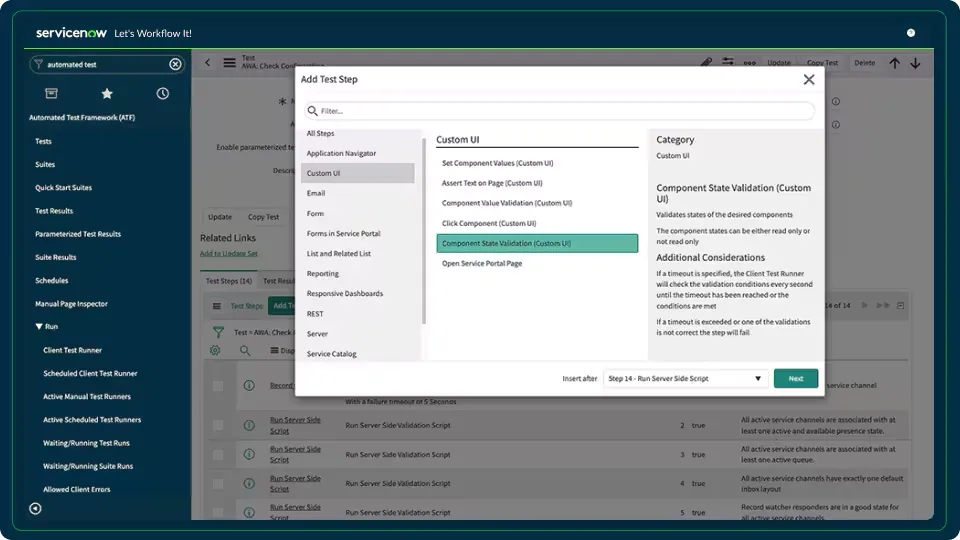Screen dimensions: 960x540
Task: Choose Set Component Values (Custom UI) step
Action: tap(537, 163)
